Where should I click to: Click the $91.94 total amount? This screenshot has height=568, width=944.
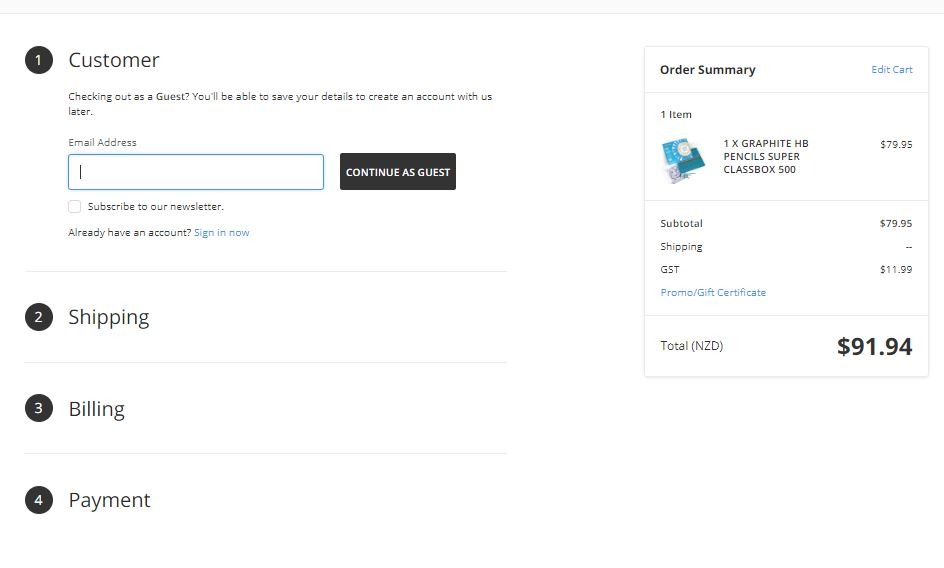click(x=874, y=347)
